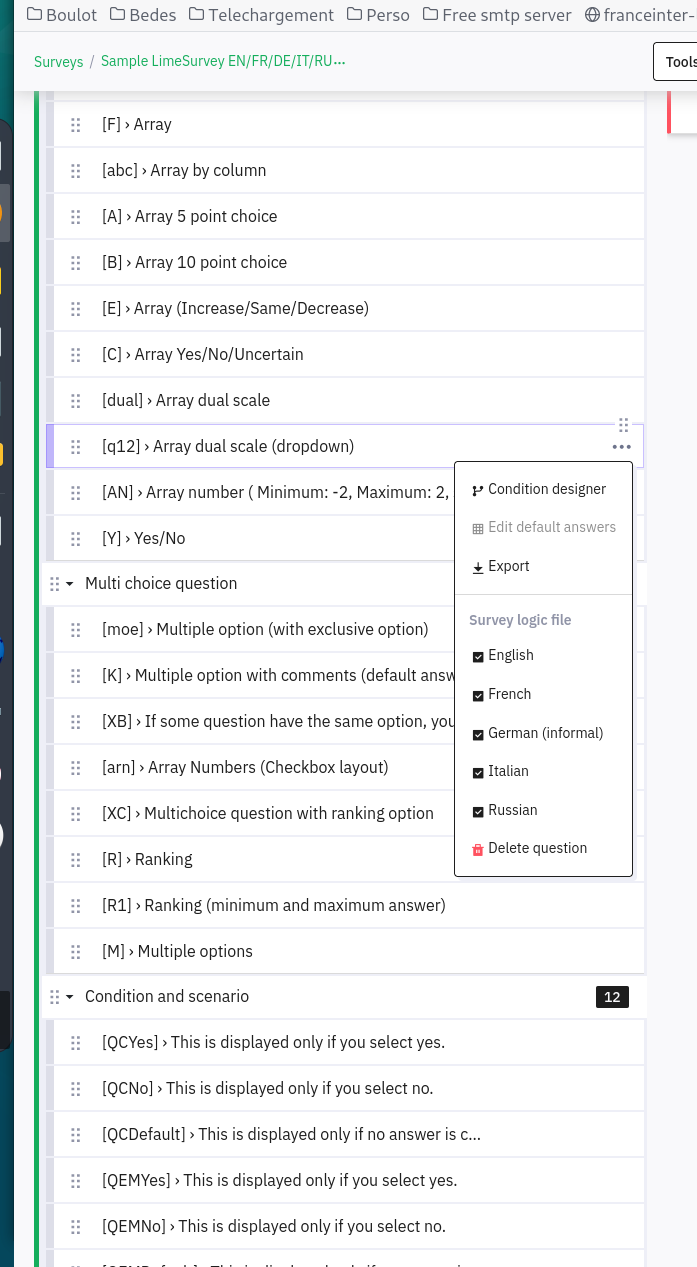Open [QCYes] question row

pos(273,1042)
